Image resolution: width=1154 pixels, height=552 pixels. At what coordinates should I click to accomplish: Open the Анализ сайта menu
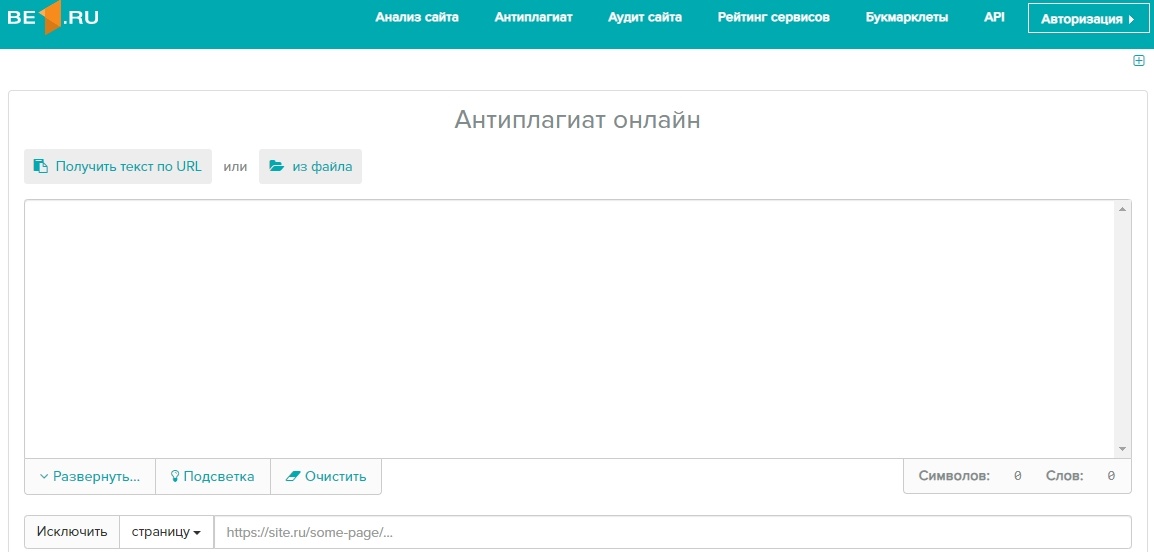coord(417,18)
